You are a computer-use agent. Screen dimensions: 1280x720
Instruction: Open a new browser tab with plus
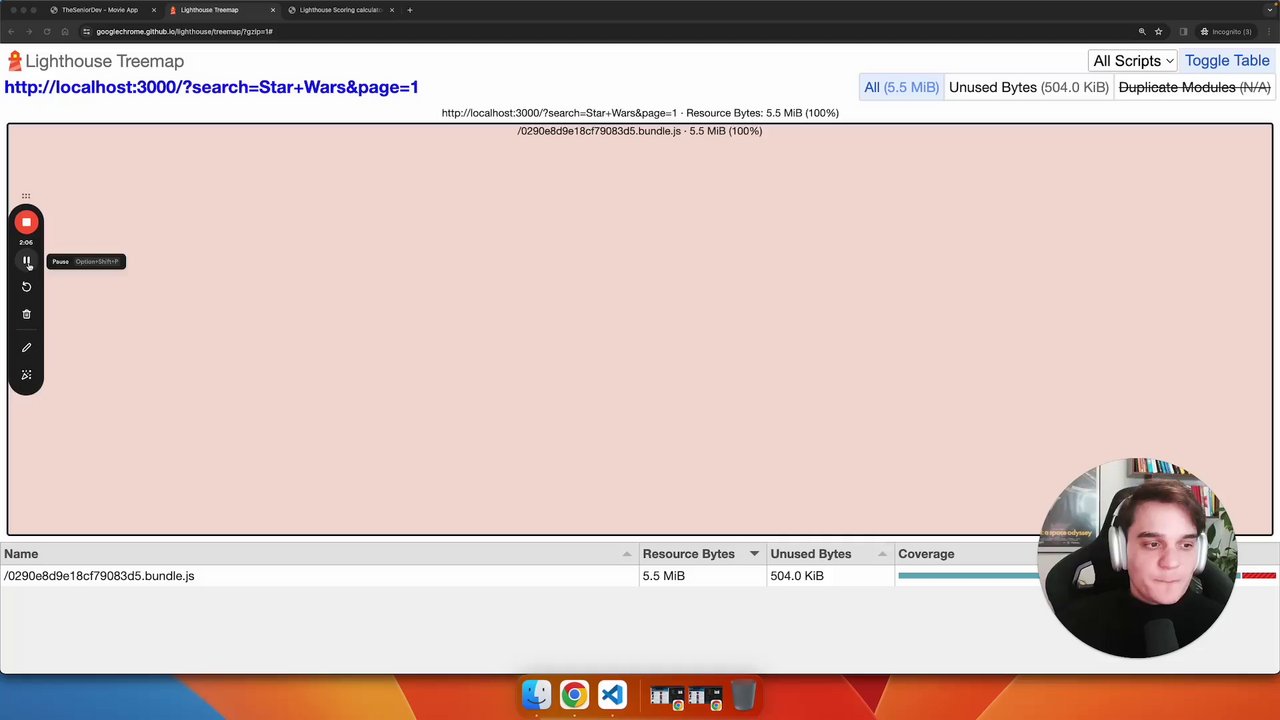coord(409,10)
